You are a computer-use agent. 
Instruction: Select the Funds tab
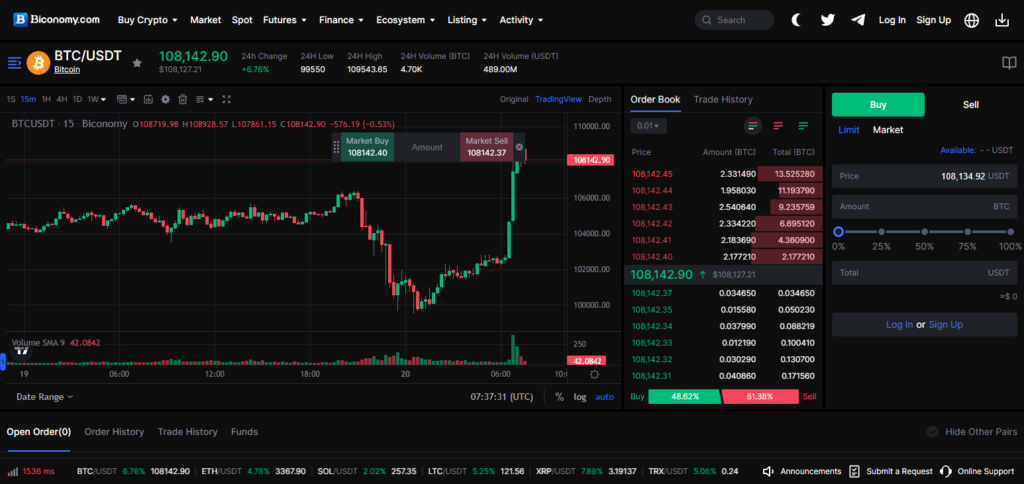tap(244, 432)
